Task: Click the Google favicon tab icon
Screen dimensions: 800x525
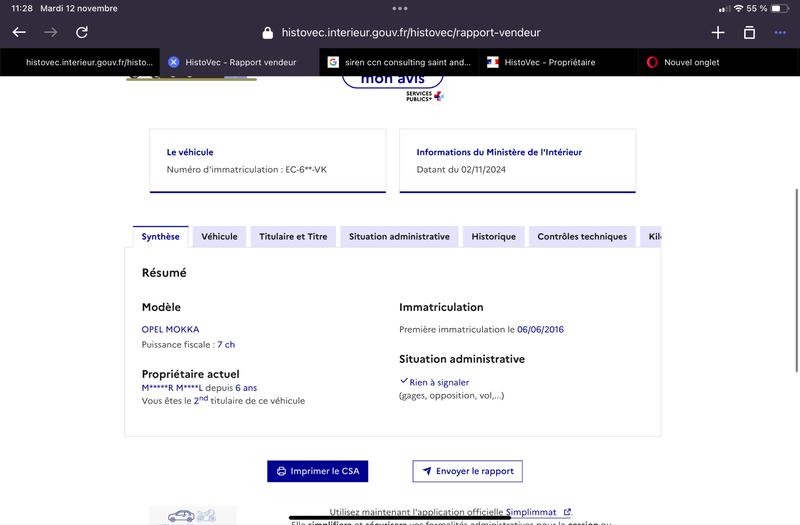Action: pos(333,62)
